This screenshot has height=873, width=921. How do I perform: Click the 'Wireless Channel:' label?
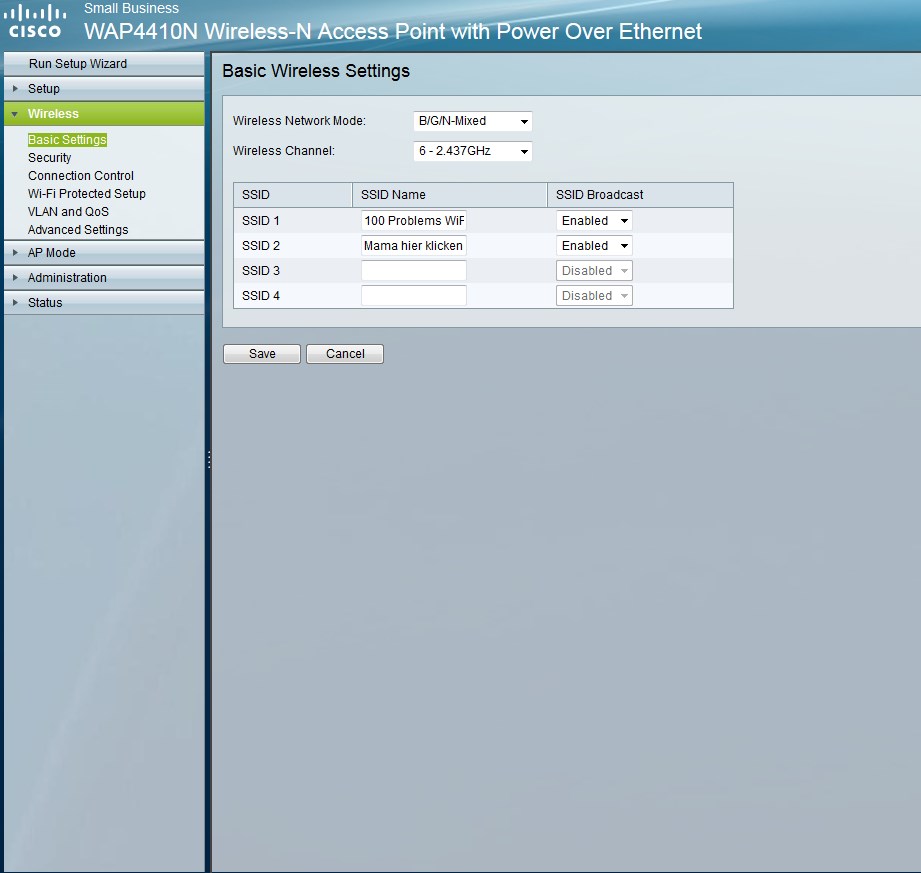[284, 150]
